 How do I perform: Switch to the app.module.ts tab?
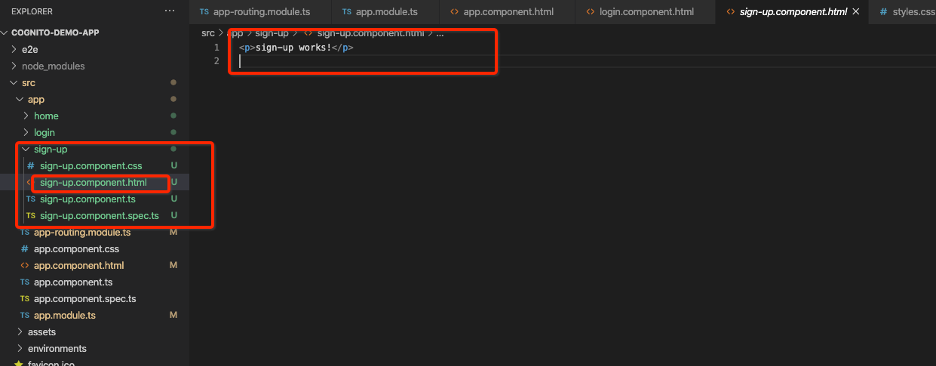(385, 12)
